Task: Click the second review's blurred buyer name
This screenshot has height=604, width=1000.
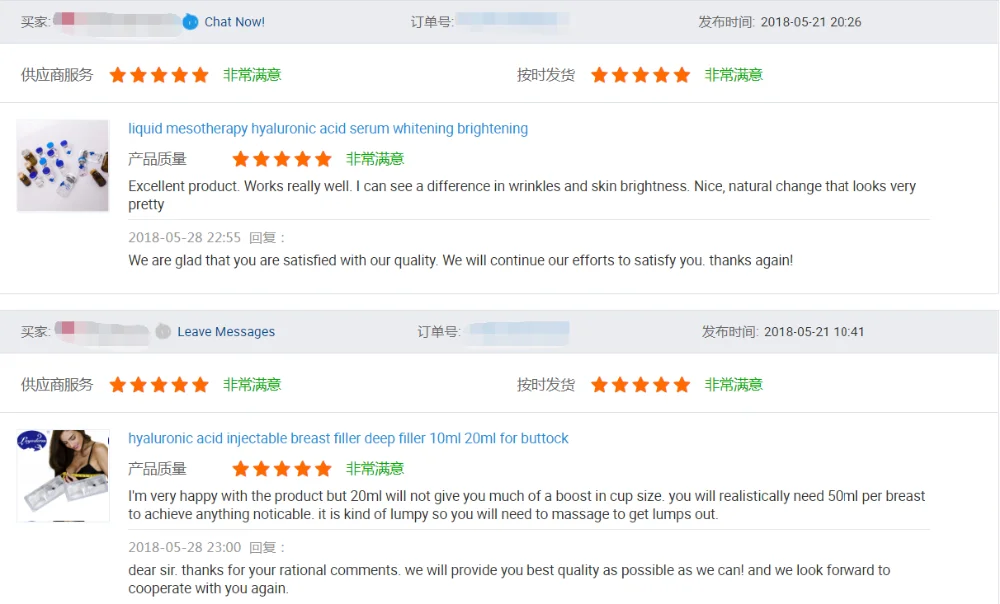Action: [102, 331]
